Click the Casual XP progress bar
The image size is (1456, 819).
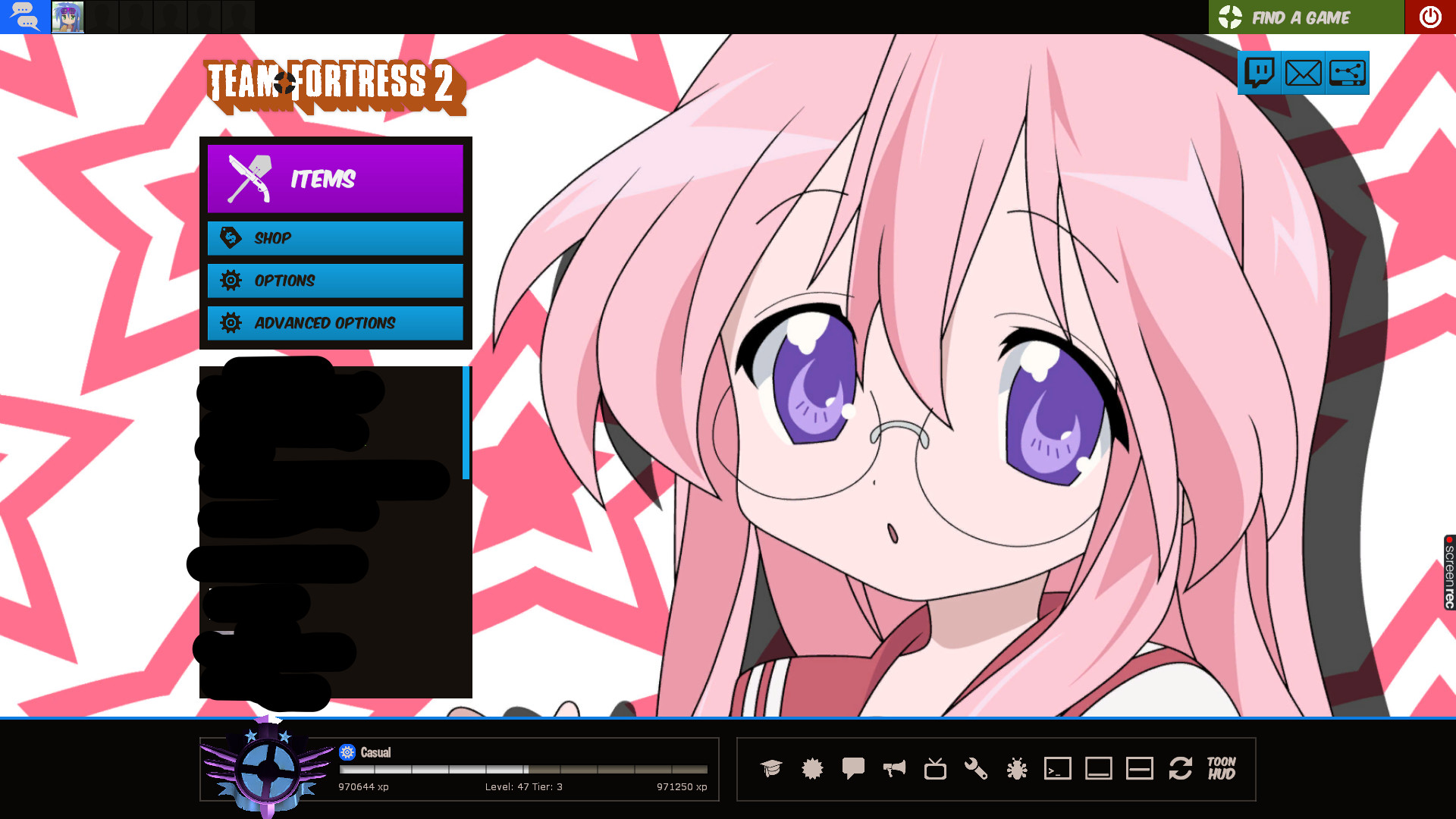tap(523, 769)
